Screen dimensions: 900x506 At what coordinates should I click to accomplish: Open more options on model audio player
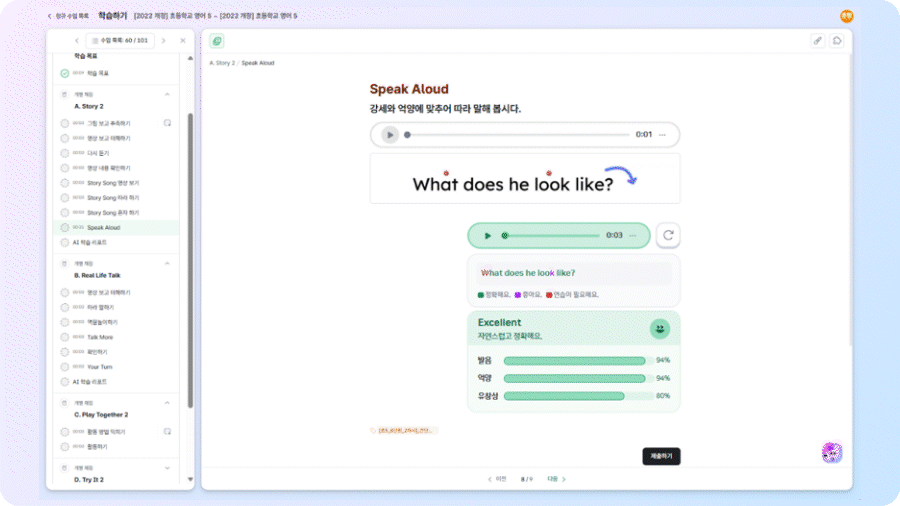tap(662, 135)
